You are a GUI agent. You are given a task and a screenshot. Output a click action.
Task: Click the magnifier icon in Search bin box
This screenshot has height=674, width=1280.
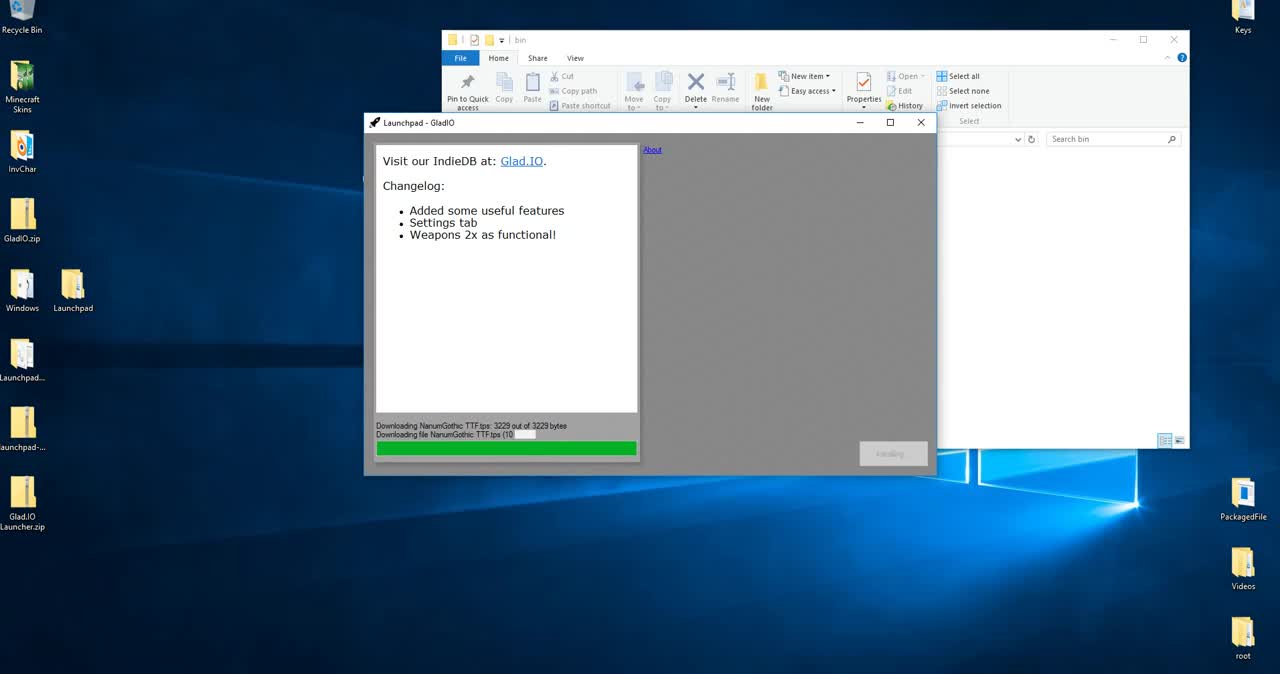[x=1172, y=140]
